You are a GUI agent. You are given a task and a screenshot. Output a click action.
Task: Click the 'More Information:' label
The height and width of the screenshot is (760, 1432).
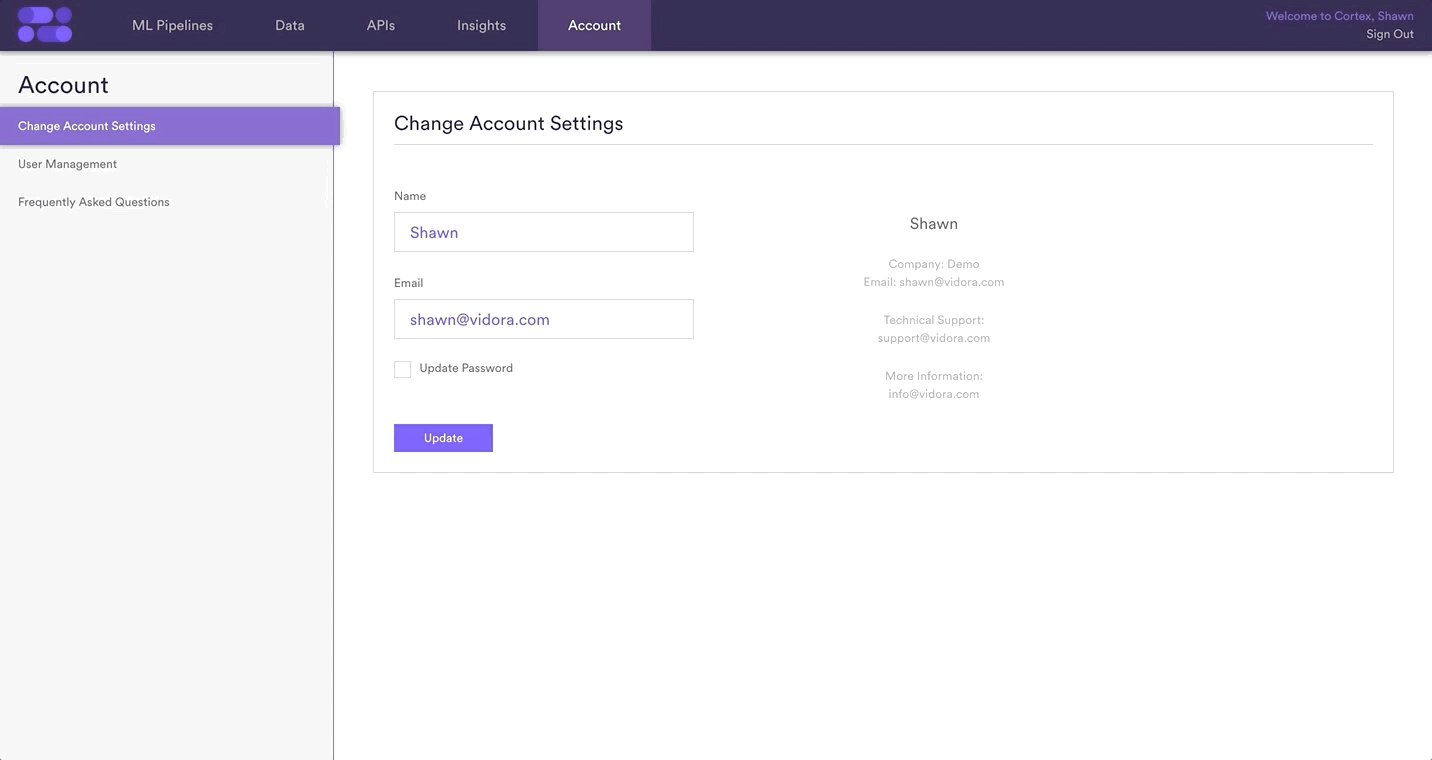click(934, 376)
